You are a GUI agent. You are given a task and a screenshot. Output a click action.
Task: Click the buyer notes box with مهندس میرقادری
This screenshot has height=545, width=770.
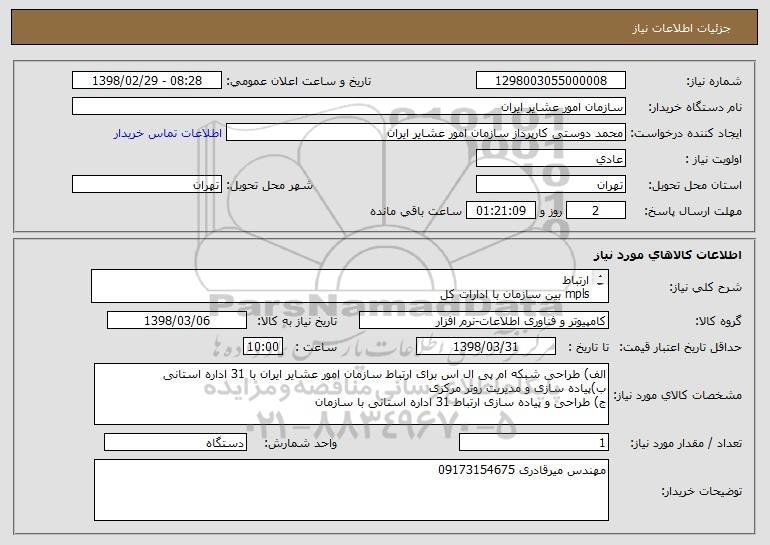pyautogui.click(x=351, y=490)
